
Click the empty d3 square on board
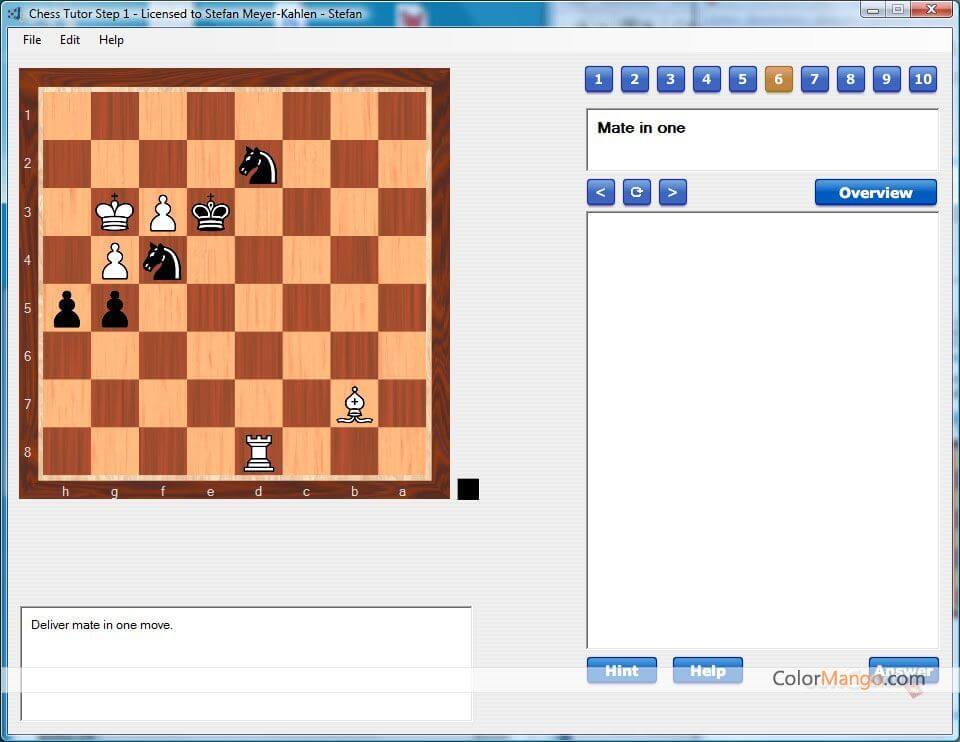[259, 212]
